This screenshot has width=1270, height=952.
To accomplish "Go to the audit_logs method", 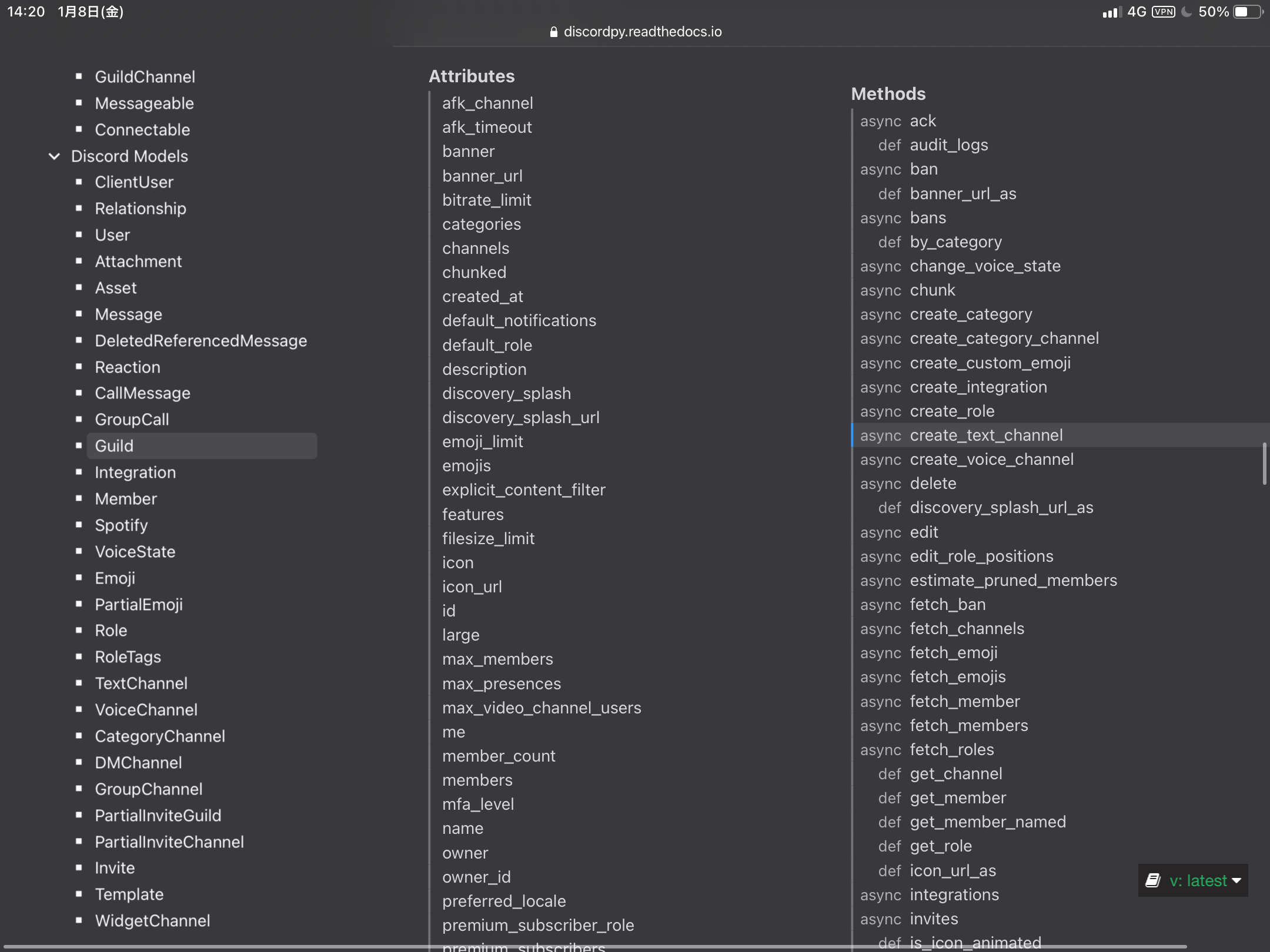I will click(948, 145).
